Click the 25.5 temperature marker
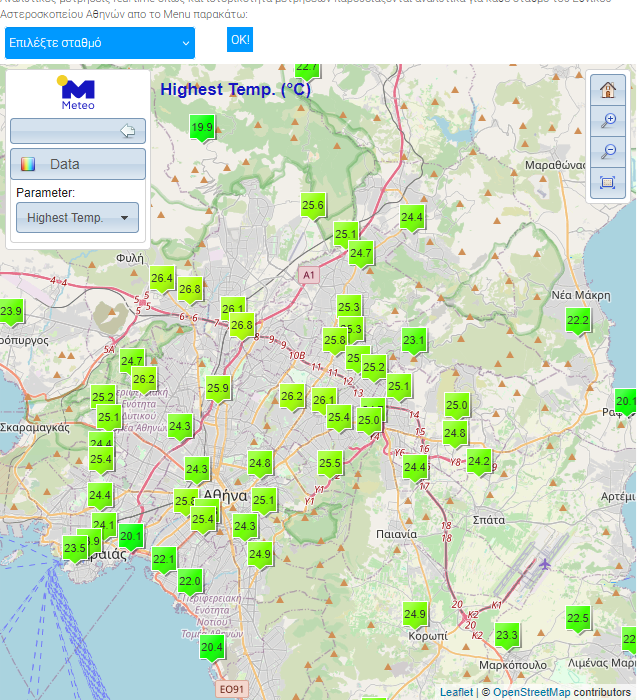 point(330,464)
